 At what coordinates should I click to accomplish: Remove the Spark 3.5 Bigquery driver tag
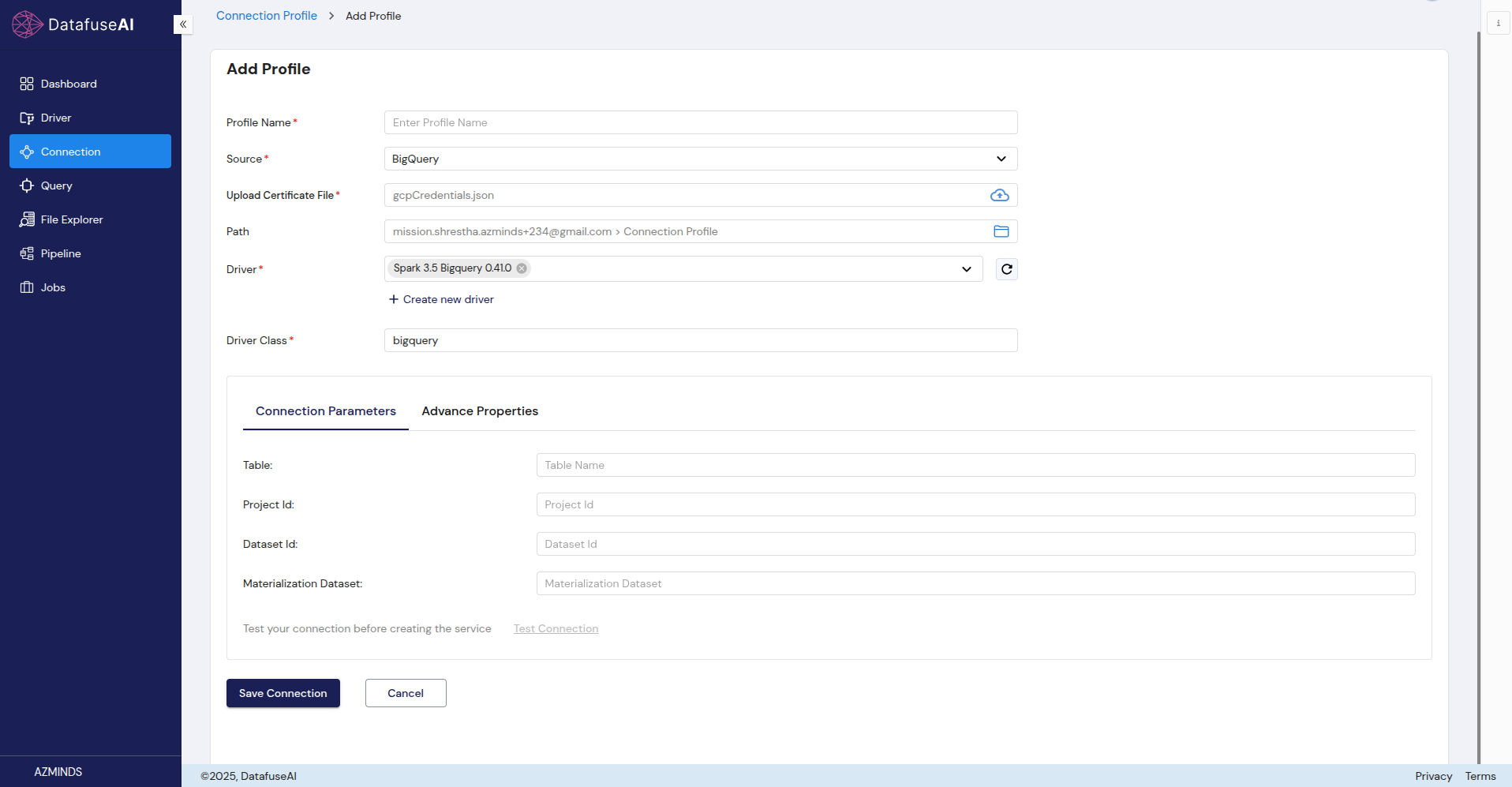point(522,268)
